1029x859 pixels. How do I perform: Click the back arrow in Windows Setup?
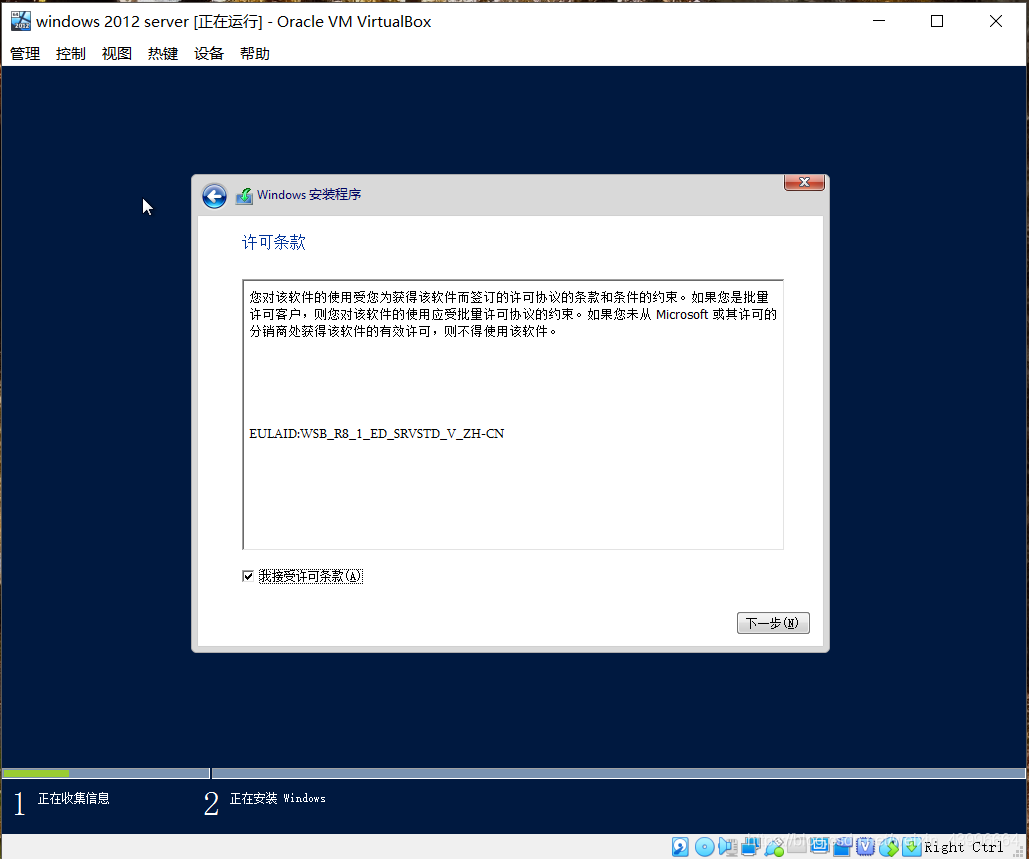tap(214, 196)
